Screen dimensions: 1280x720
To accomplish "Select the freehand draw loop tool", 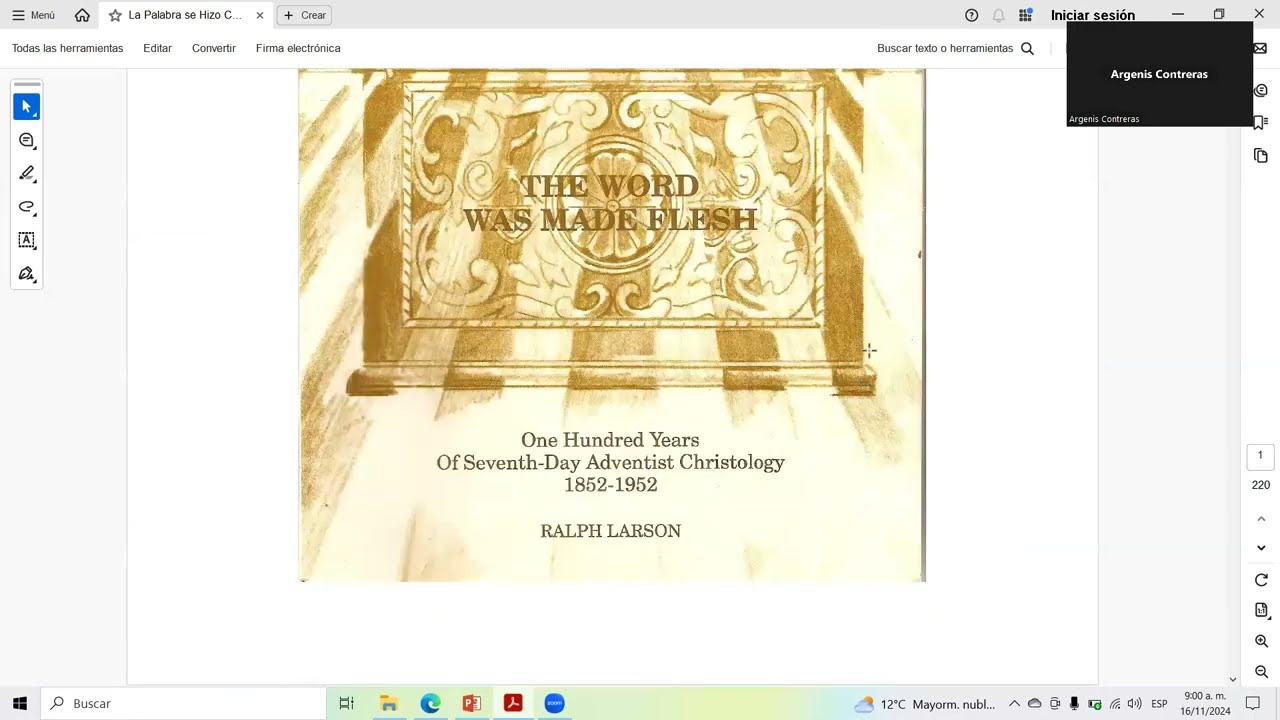I will click(x=27, y=207).
